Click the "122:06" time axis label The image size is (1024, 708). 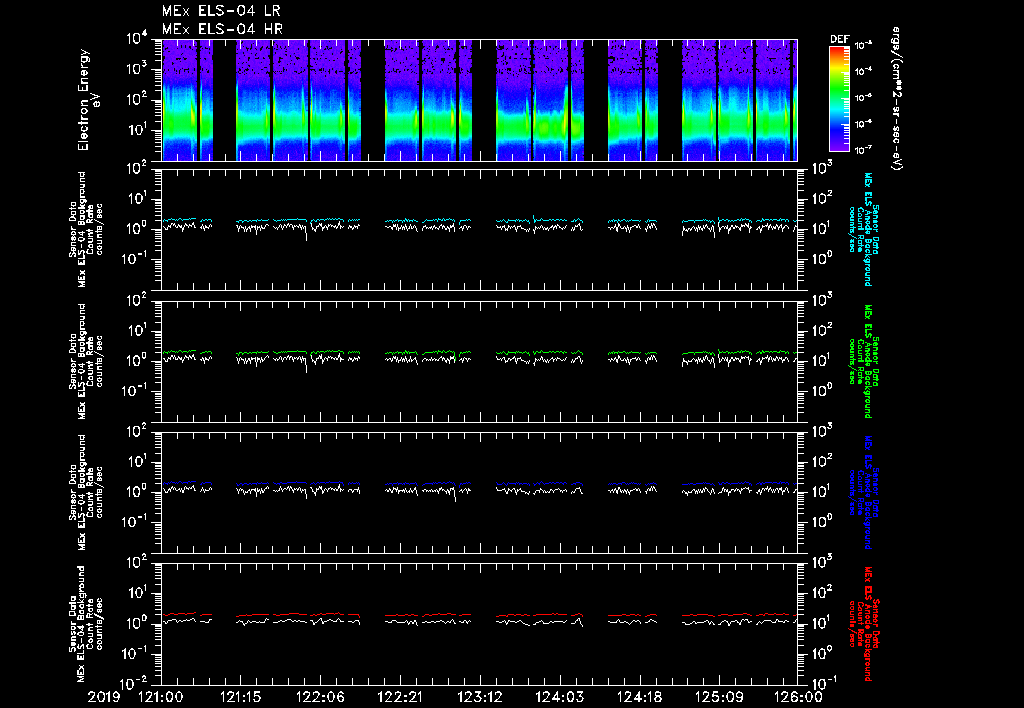321,697
